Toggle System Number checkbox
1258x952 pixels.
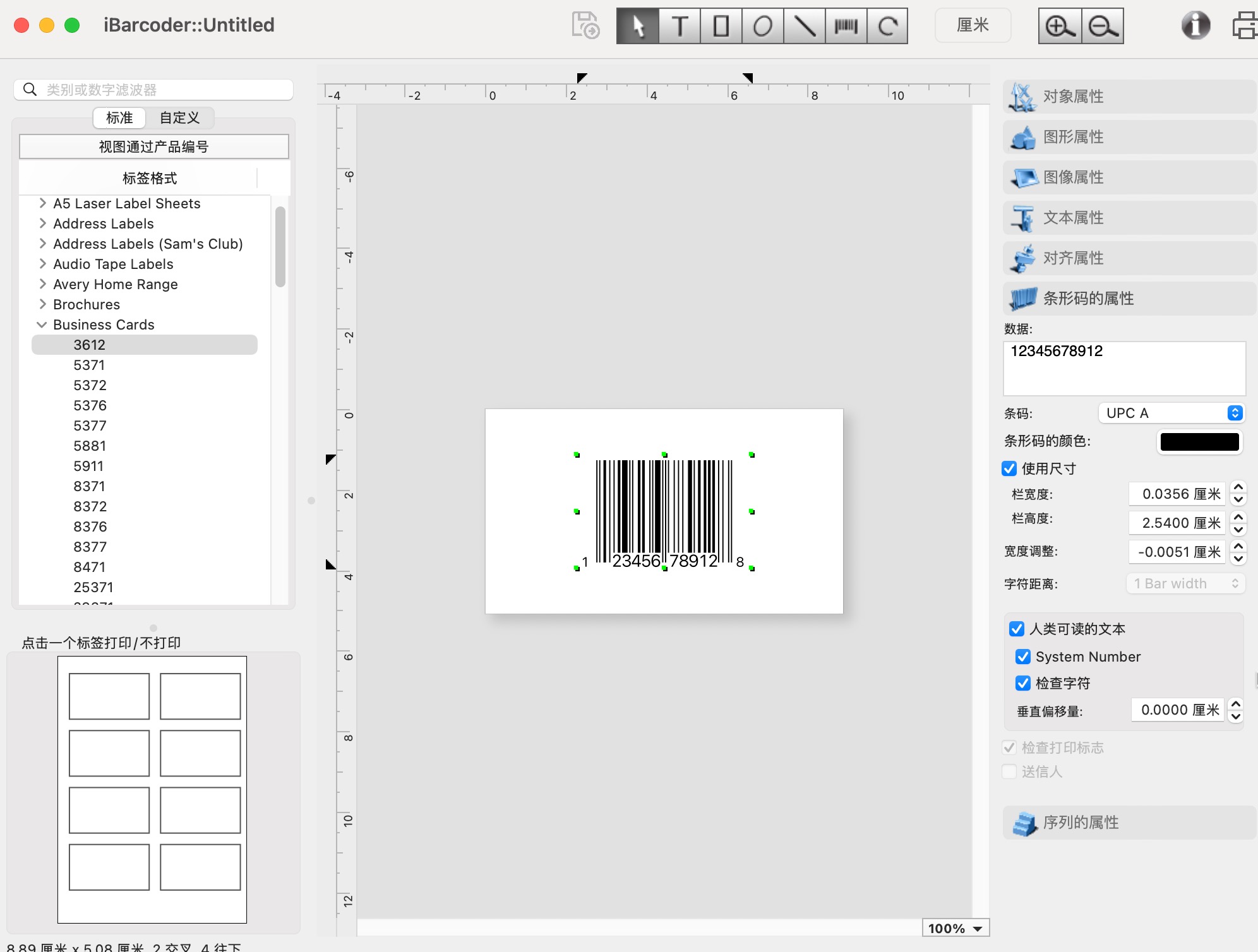(1023, 657)
